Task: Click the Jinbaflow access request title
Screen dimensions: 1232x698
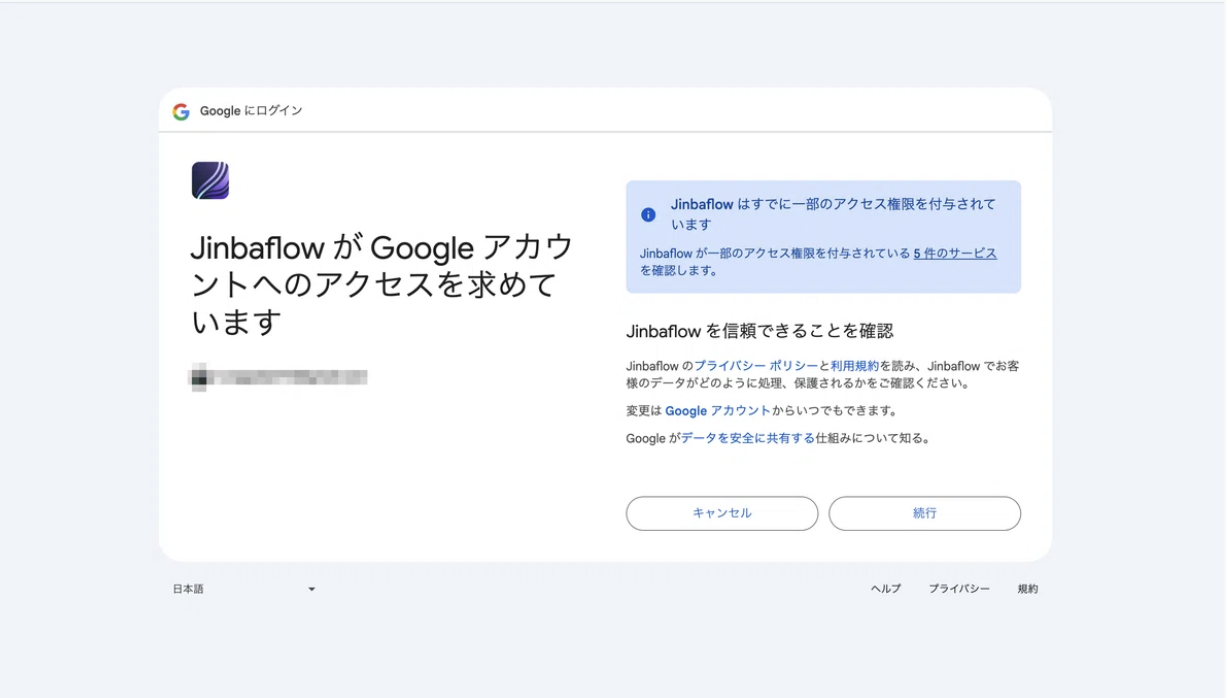Action: pos(382,285)
